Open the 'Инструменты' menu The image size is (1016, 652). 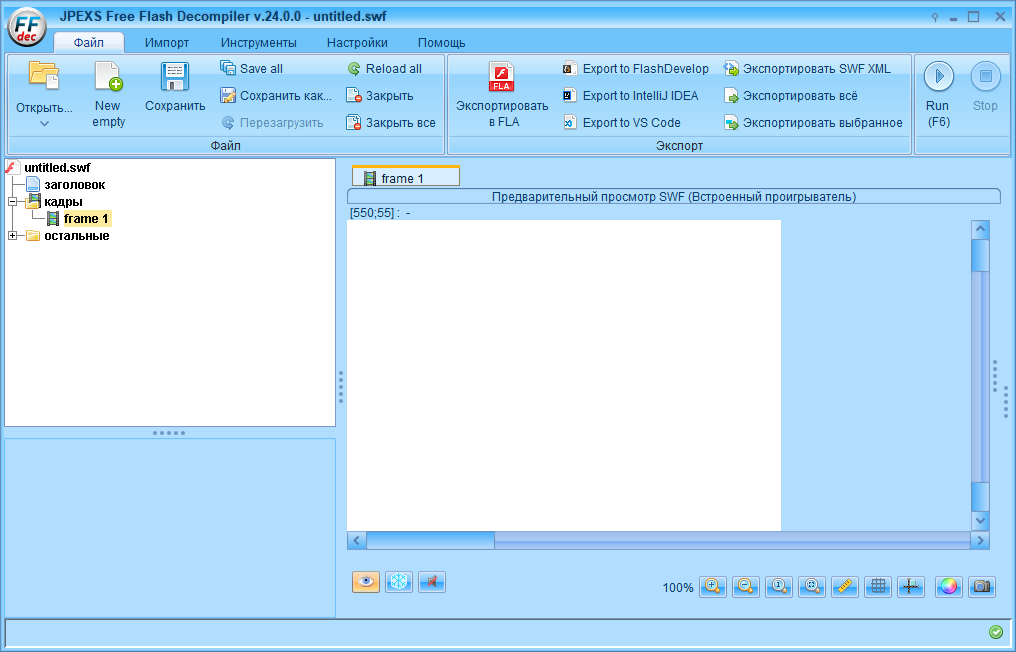(x=261, y=42)
